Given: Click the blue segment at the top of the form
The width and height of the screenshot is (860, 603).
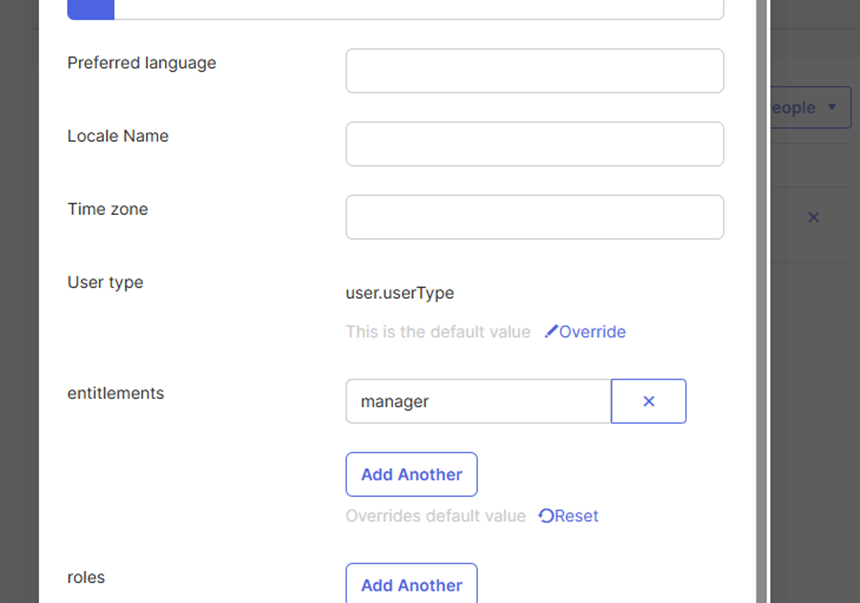Looking at the screenshot, I should pyautogui.click(x=91, y=9).
